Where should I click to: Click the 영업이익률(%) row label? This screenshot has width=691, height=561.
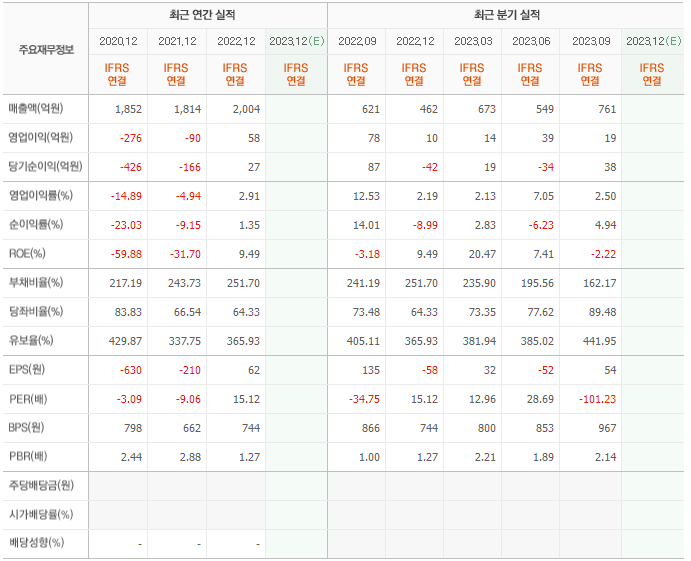point(41,195)
